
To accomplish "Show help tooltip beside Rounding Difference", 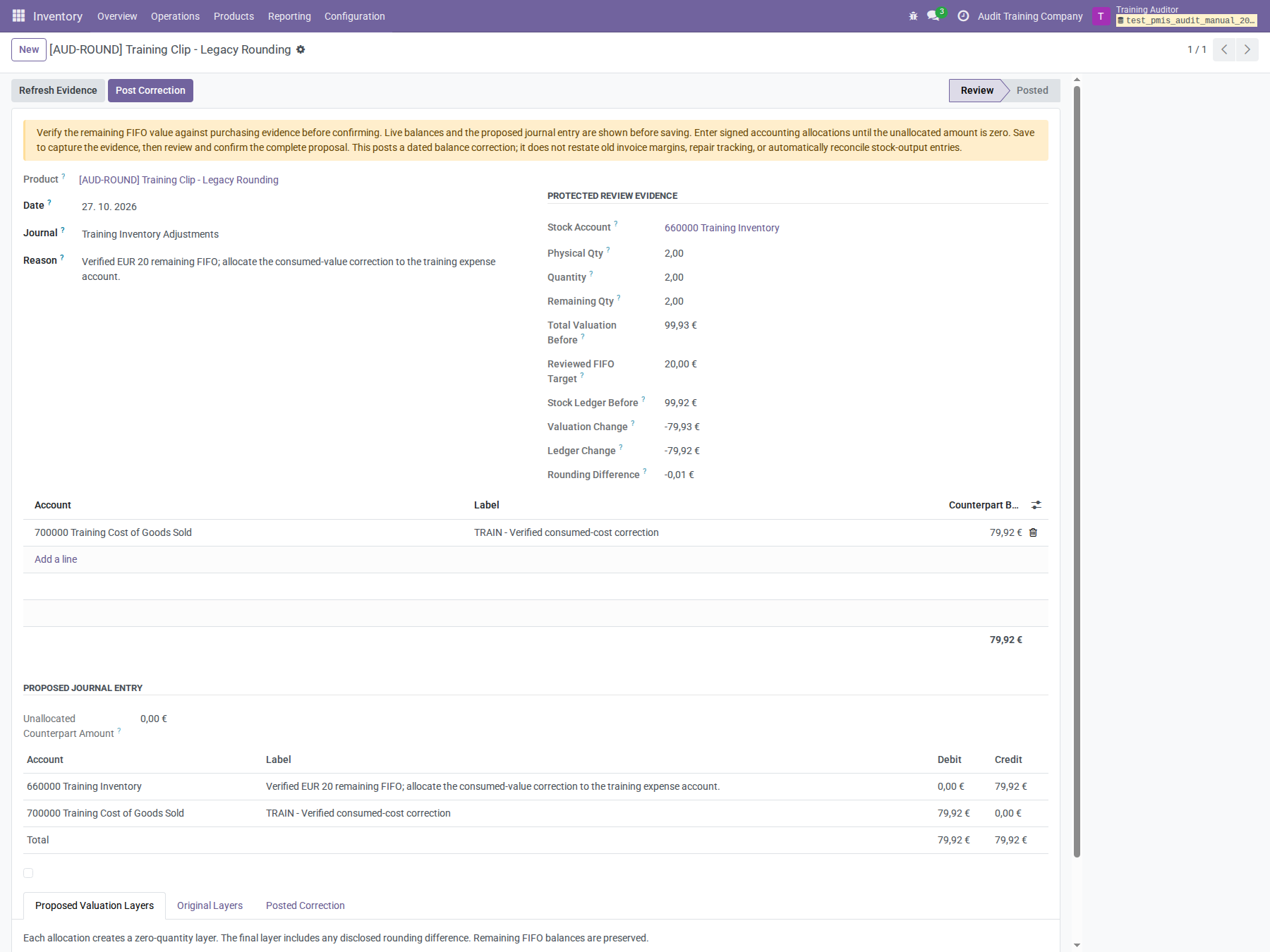I will 645,471.
